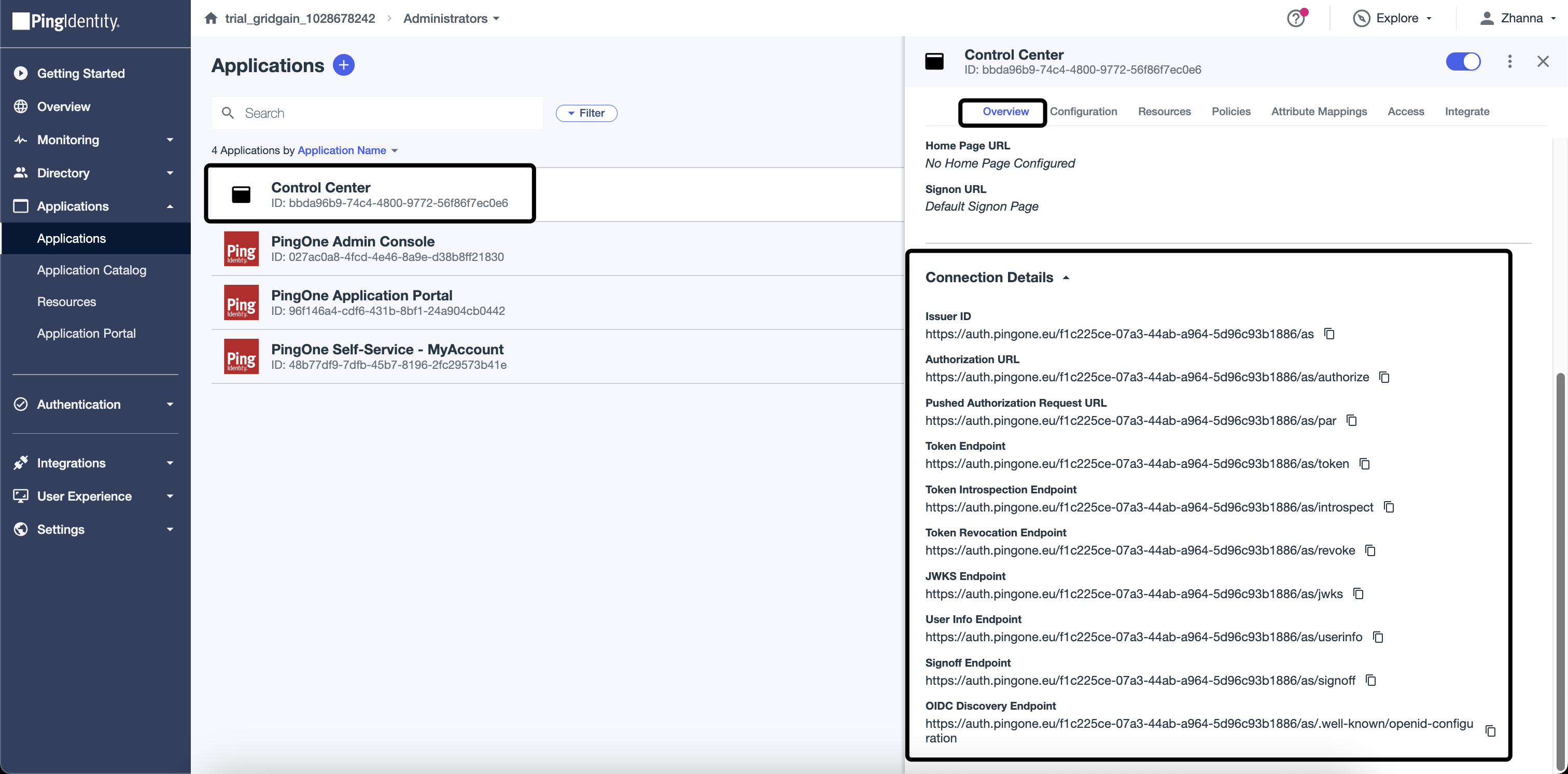
Task: Copy the JWKS Endpoint URL
Action: [1358, 594]
